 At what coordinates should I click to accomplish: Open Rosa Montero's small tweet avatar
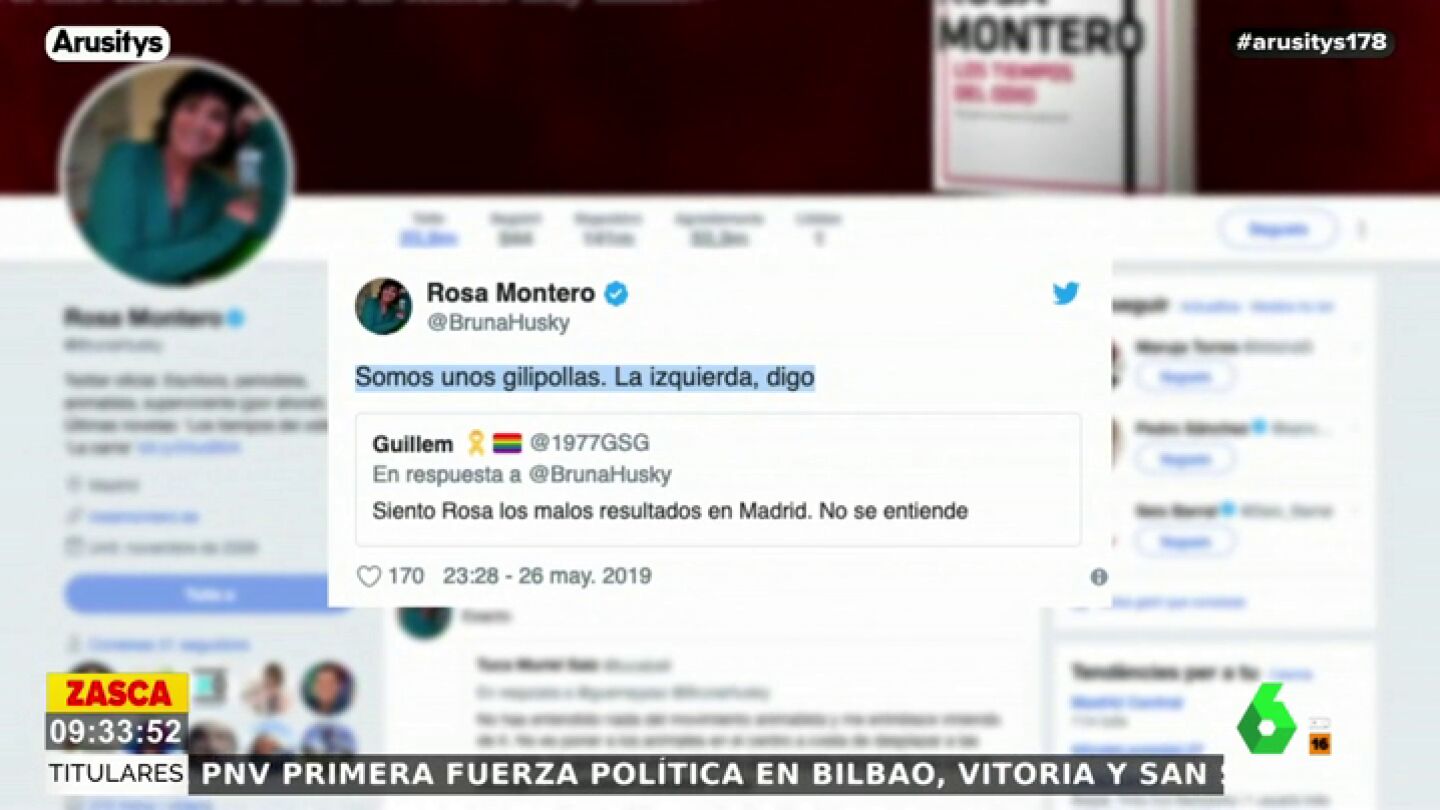tap(383, 306)
